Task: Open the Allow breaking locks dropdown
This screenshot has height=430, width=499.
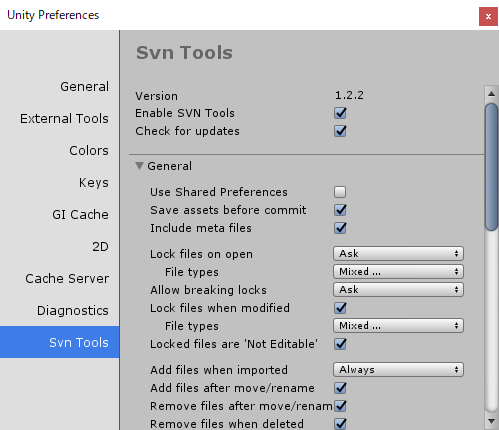Action: (398, 290)
